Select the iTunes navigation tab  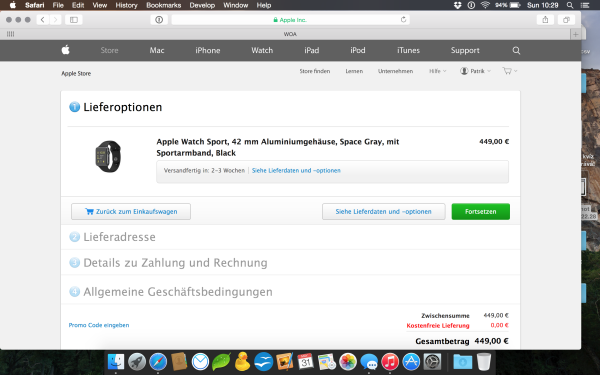click(408, 51)
